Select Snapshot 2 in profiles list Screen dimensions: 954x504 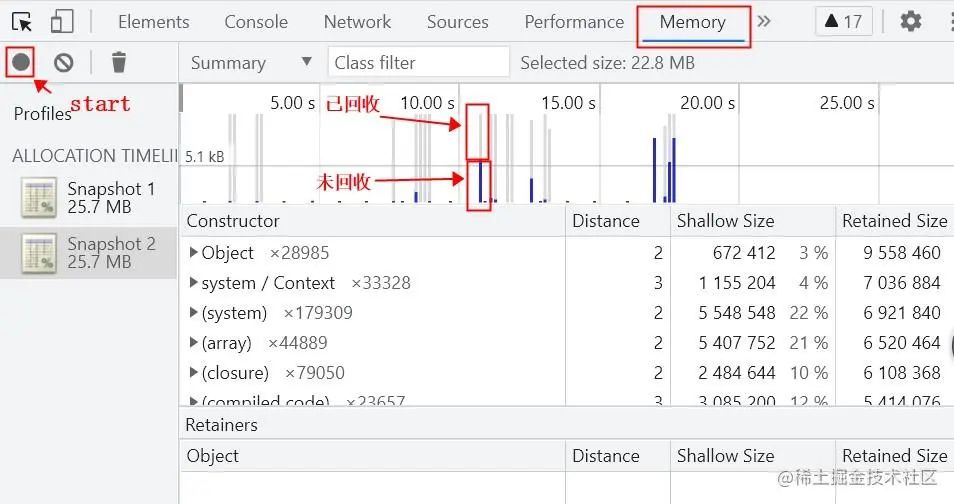pos(89,253)
